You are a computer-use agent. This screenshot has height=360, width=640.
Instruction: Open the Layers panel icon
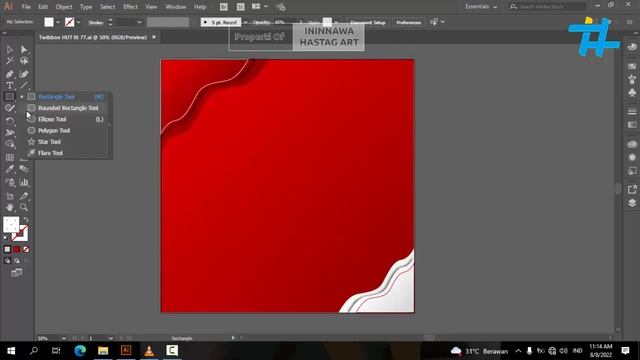tap(632, 203)
